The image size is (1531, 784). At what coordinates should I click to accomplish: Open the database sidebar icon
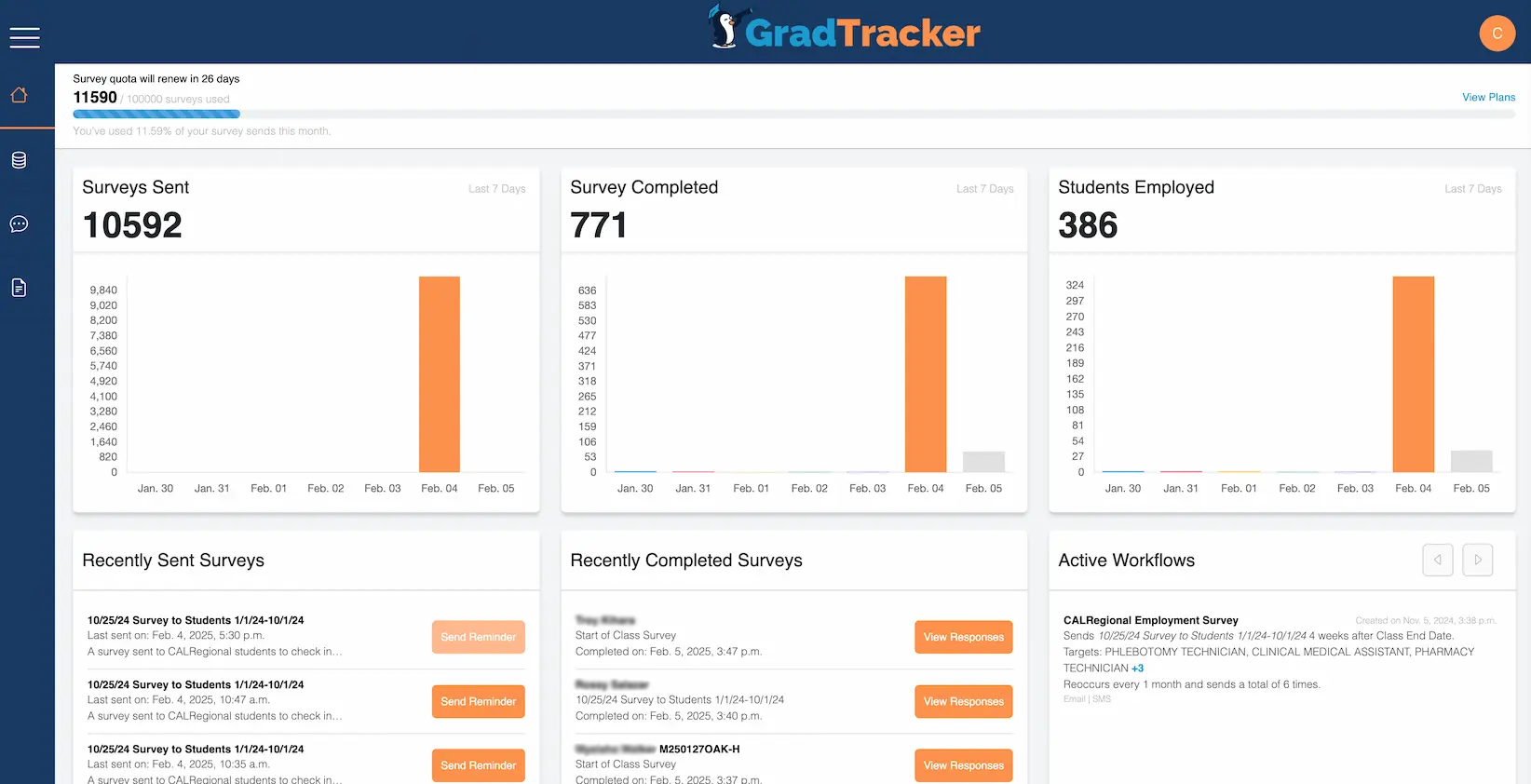[x=19, y=160]
